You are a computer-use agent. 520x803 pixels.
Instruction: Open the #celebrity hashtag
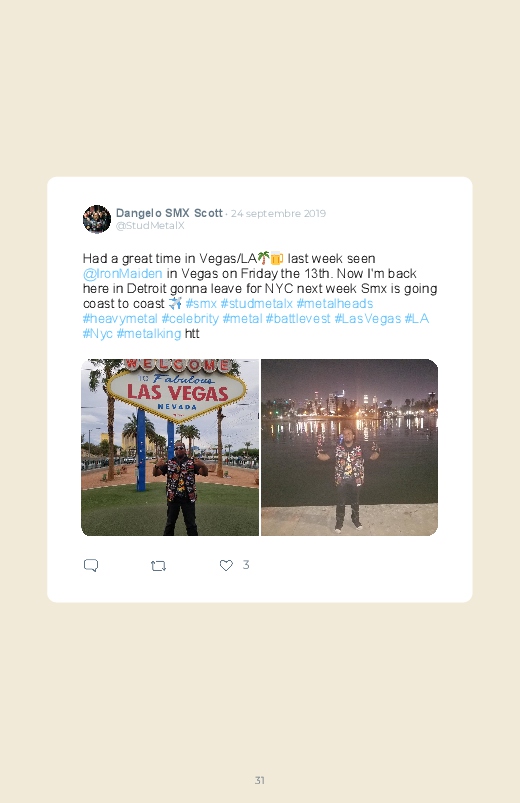pos(190,319)
